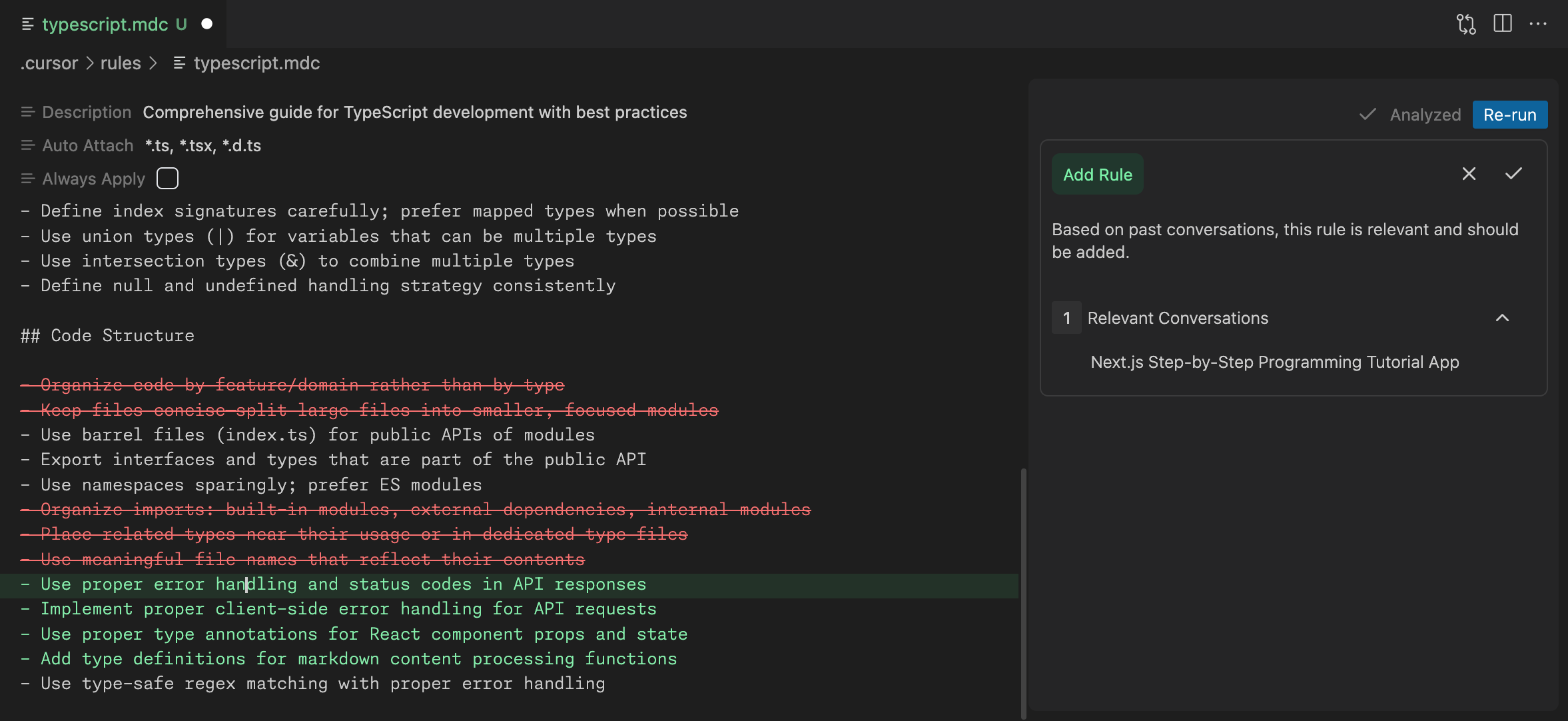Collapse the Relevant Conversations section chevron
This screenshot has width=1568, height=721.
pos(1503,319)
